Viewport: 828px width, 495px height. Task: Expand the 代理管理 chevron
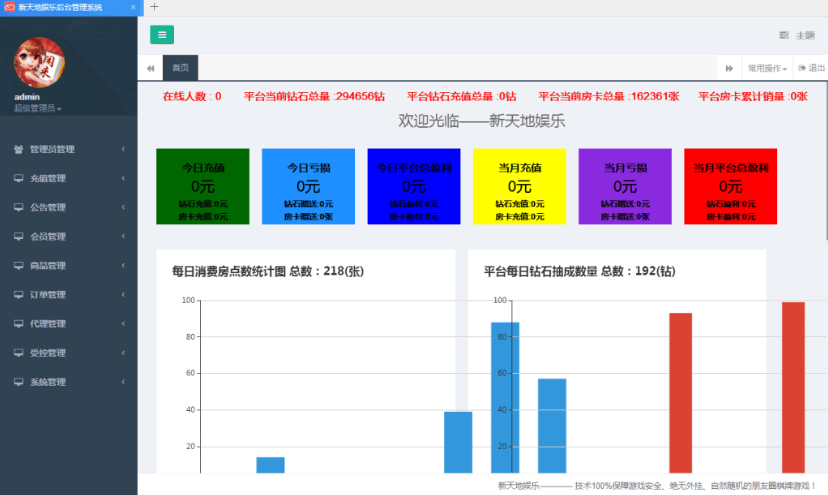123,324
